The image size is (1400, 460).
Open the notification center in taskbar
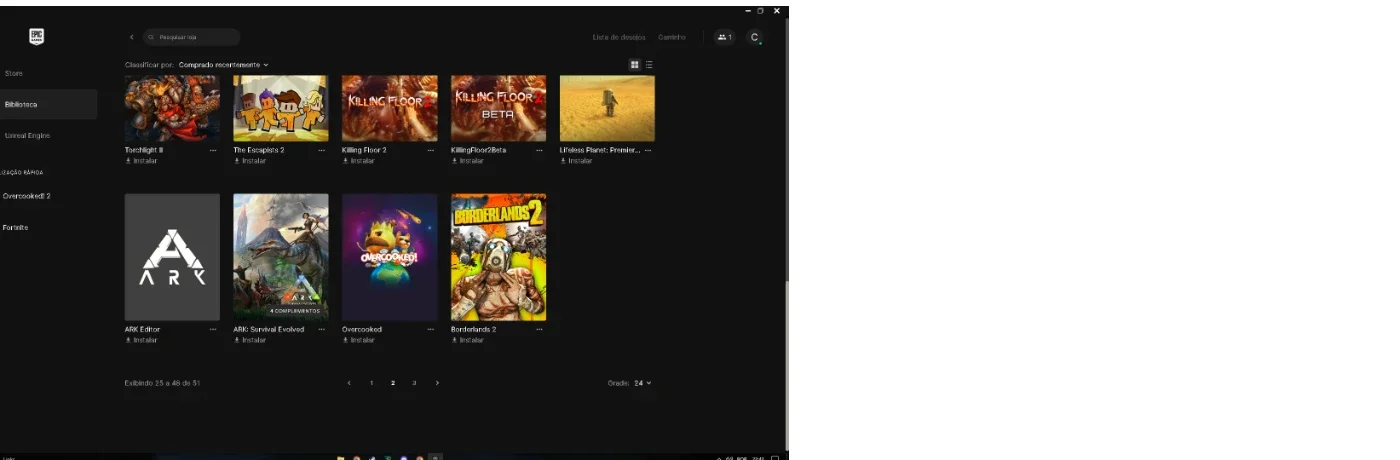775,458
